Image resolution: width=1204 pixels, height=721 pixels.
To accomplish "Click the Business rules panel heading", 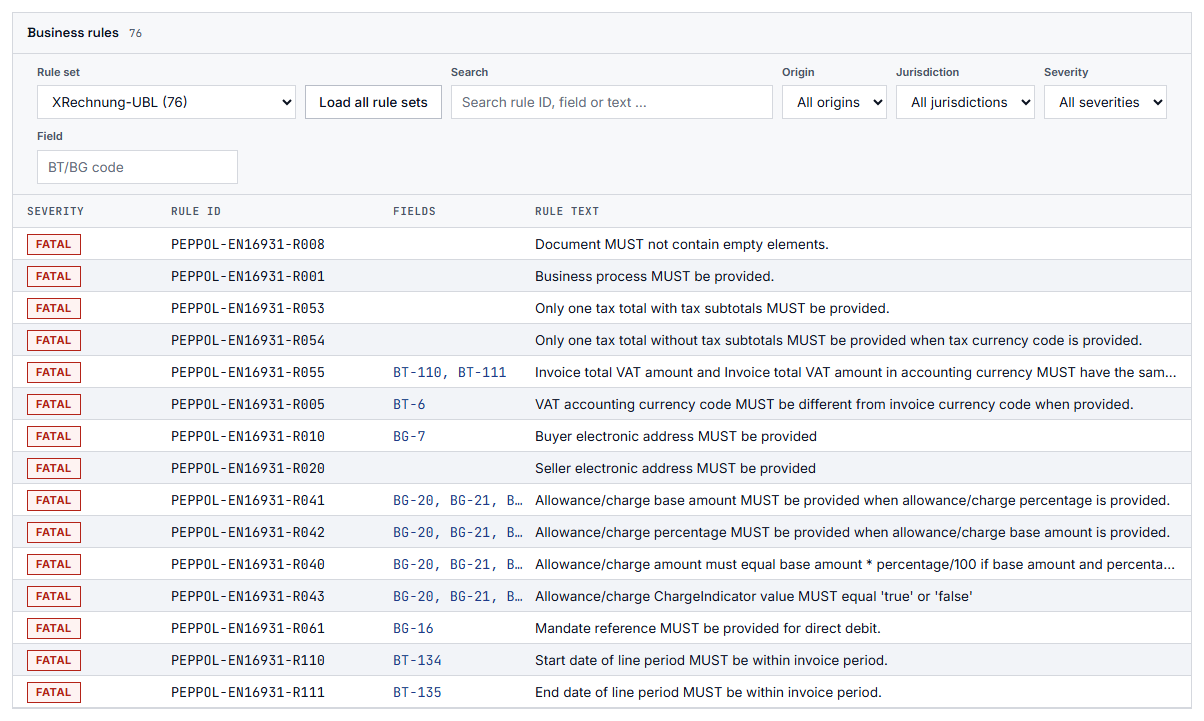I will coord(73,32).
